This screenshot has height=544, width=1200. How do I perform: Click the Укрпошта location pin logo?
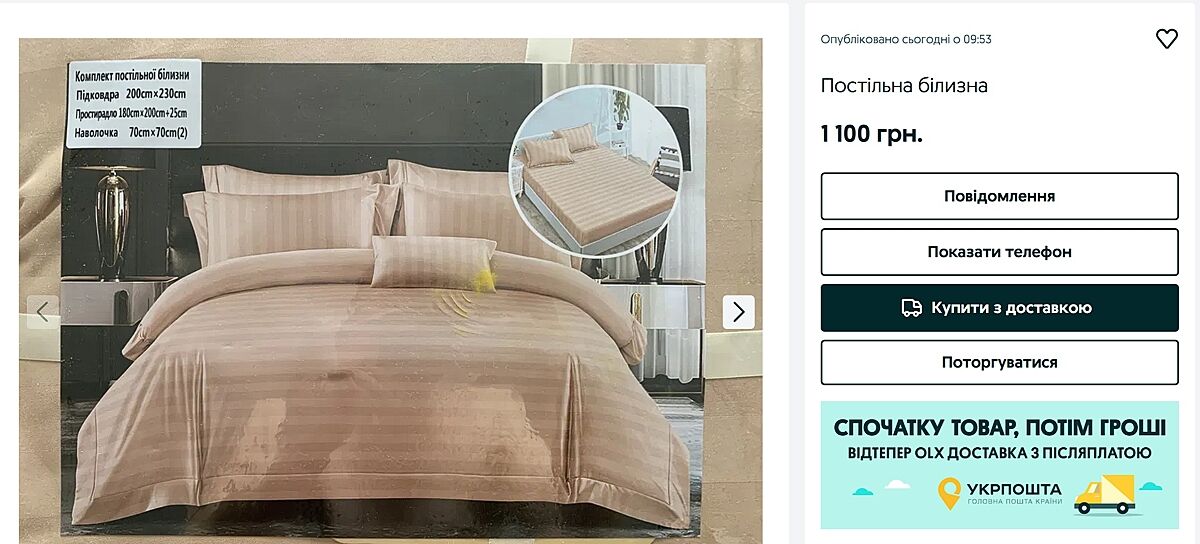949,494
